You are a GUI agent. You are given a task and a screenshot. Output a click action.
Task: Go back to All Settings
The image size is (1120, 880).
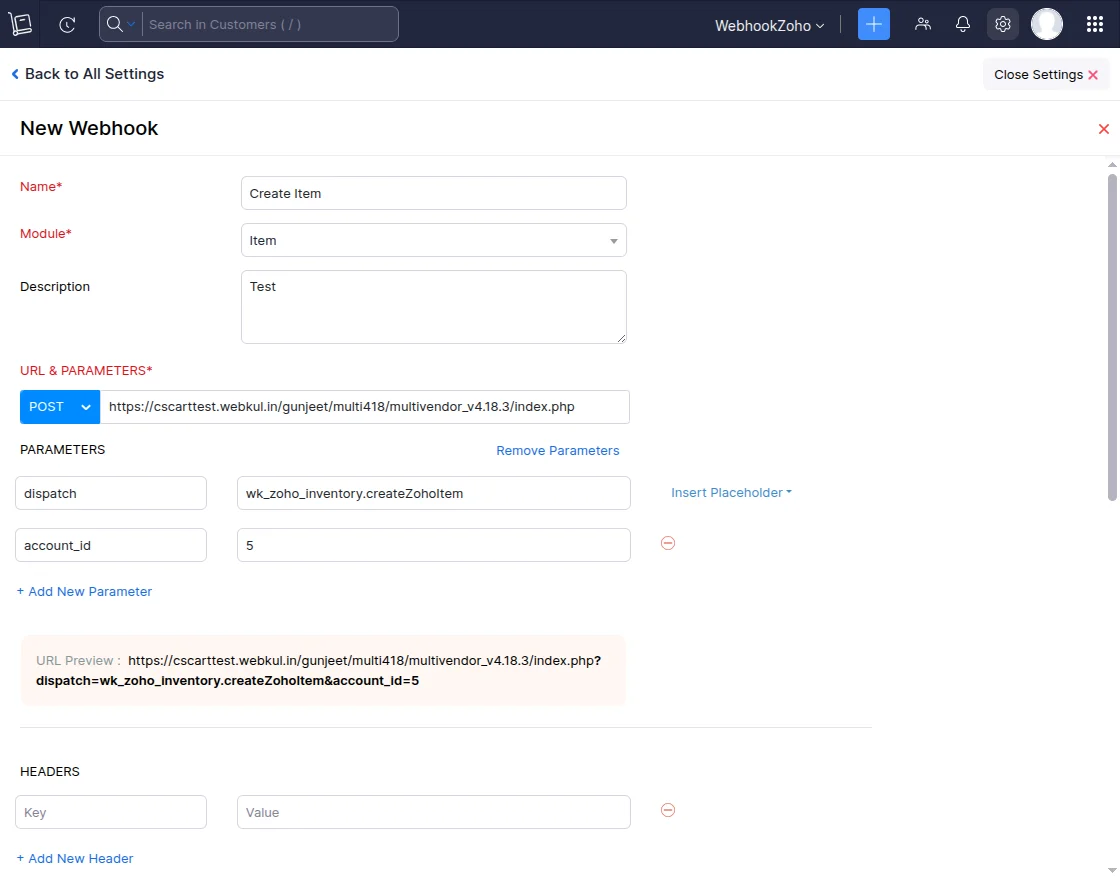(x=87, y=74)
